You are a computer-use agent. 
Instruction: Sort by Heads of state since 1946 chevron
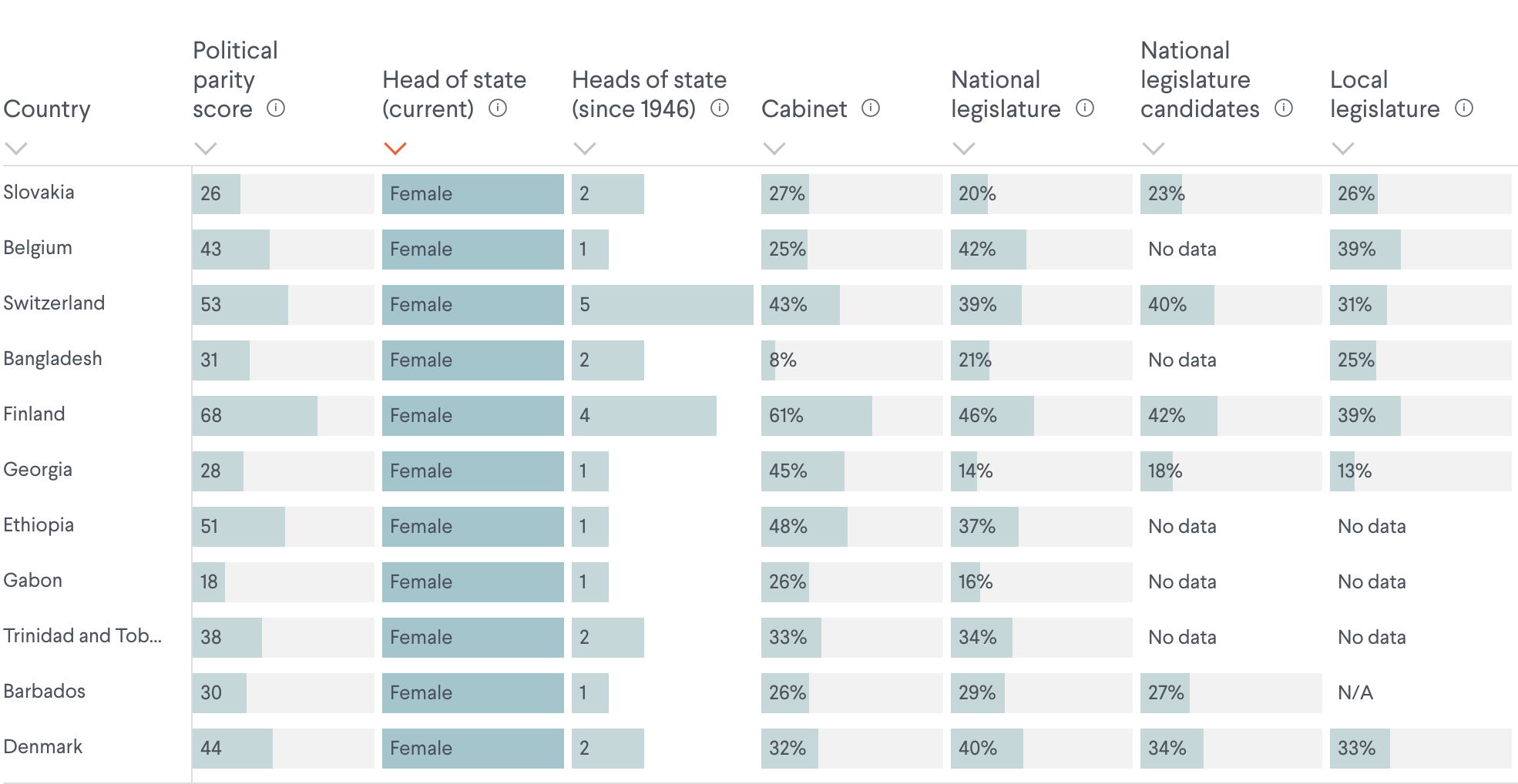pos(585,149)
